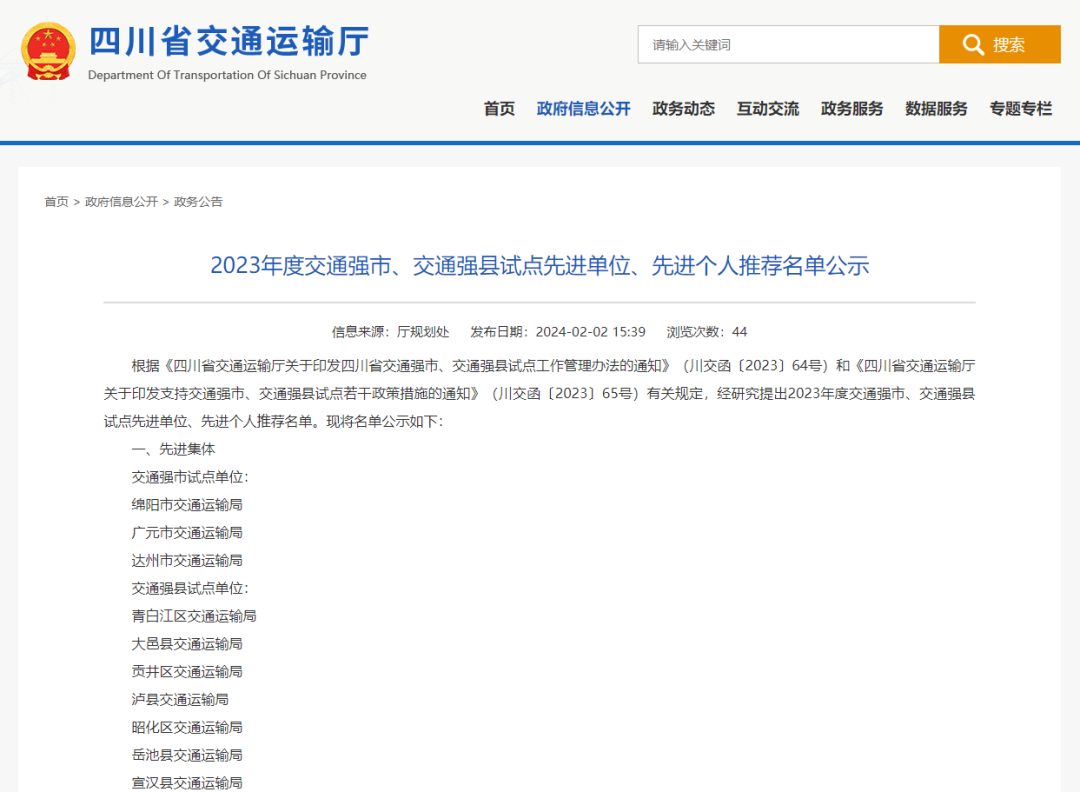Open the 专题专栏 navigation menu
This screenshot has width=1080, height=792.
(1021, 109)
